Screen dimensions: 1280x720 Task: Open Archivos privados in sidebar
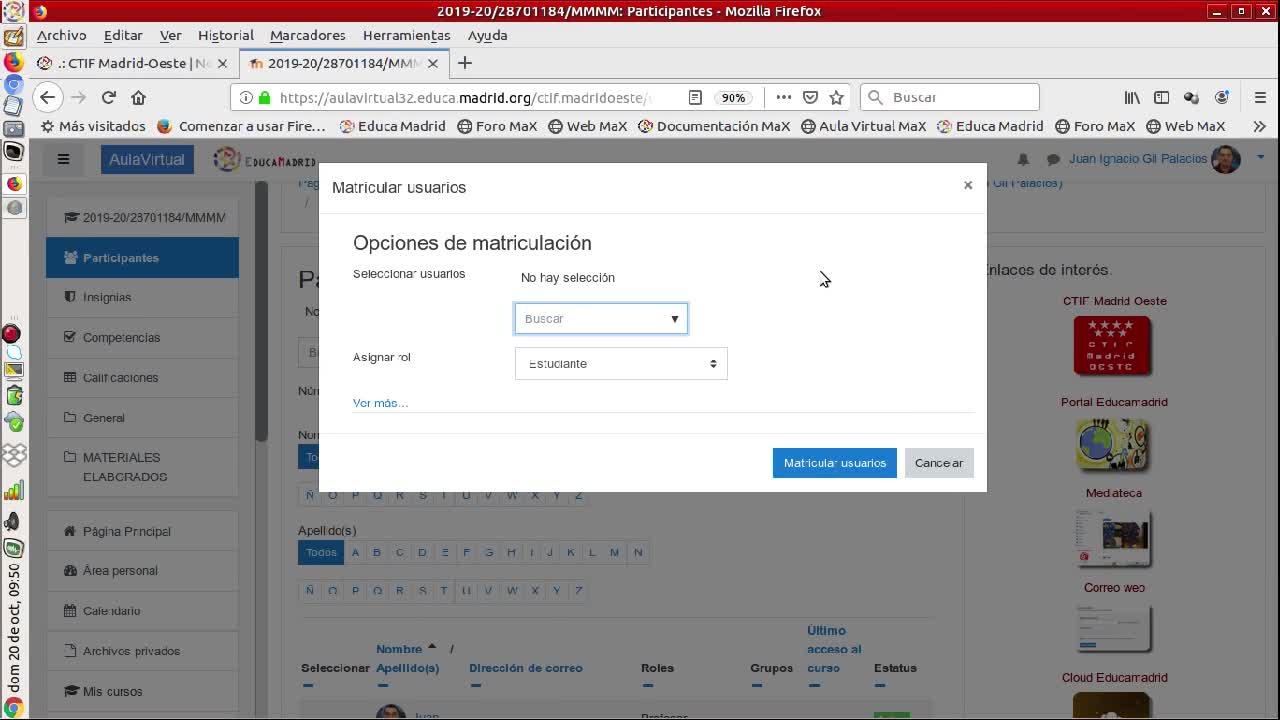pyautogui.click(x=142, y=651)
